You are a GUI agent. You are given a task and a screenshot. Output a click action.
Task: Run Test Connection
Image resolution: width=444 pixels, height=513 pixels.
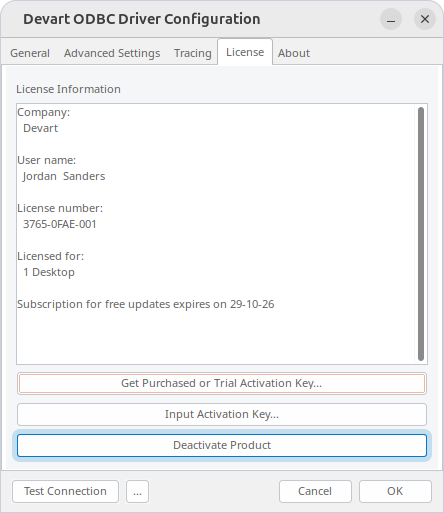[x=65, y=491]
